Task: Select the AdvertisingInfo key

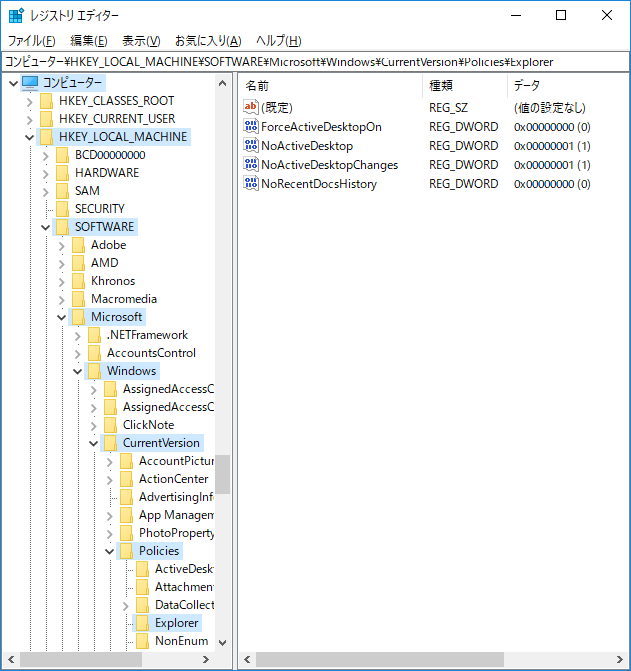Action: [176, 497]
